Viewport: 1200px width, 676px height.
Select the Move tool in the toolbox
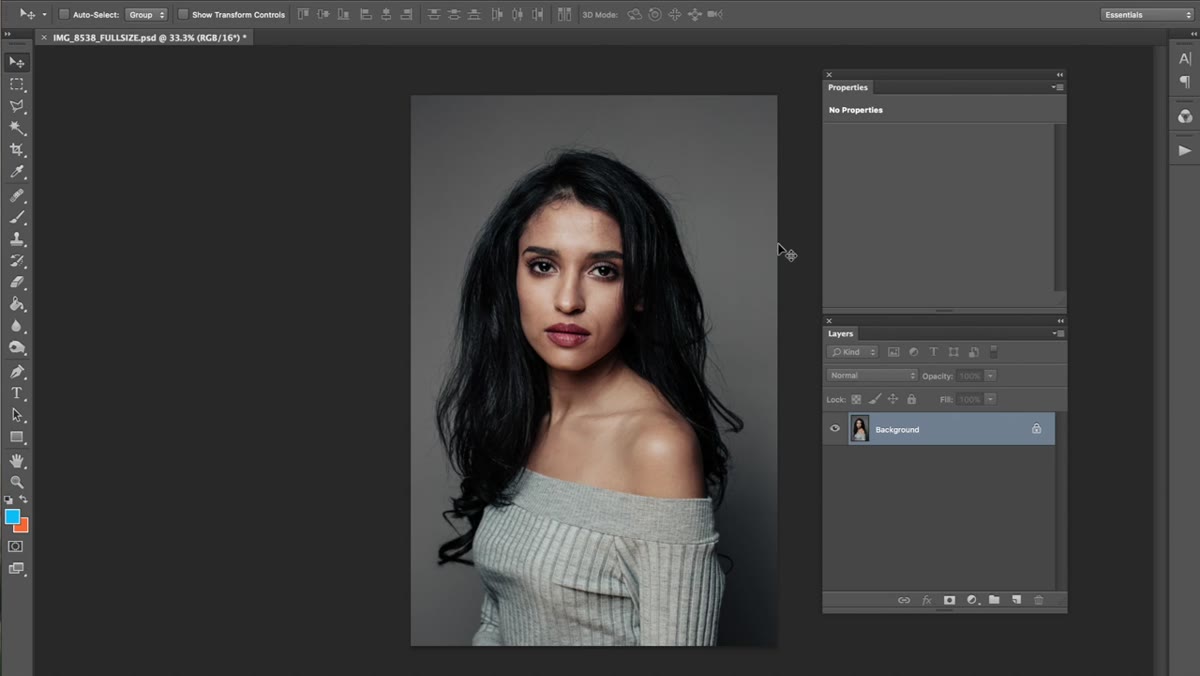click(x=17, y=62)
